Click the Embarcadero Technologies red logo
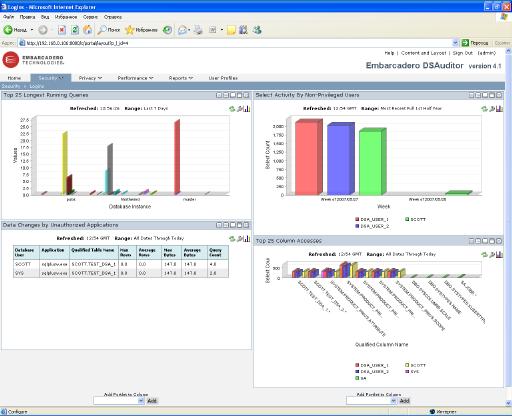This screenshot has width=512, height=416. [x=11, y=60]
